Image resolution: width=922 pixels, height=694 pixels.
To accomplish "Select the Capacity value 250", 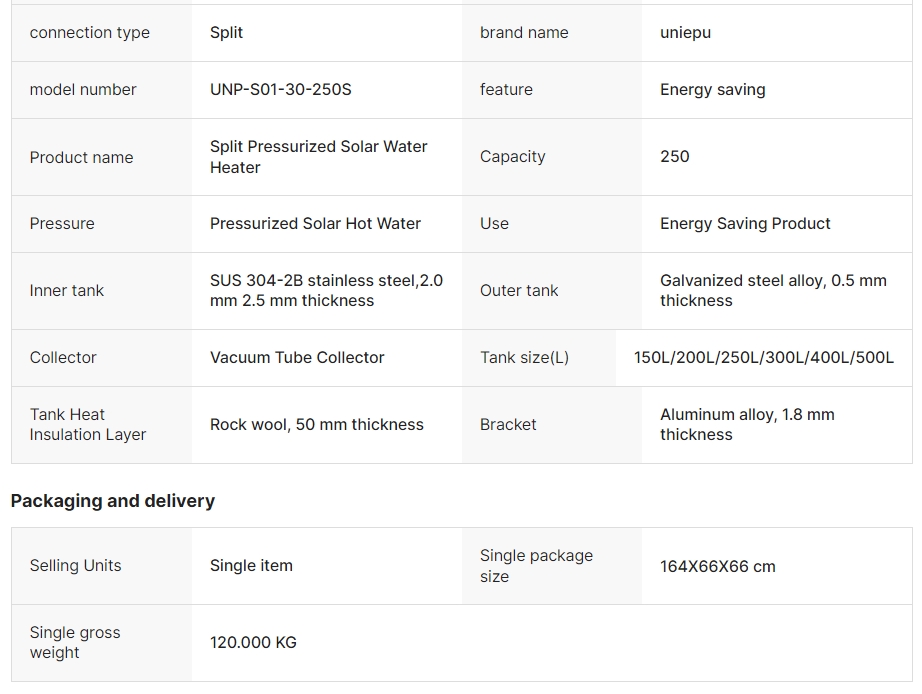I will pyautogui.click(x=674, y=157).
